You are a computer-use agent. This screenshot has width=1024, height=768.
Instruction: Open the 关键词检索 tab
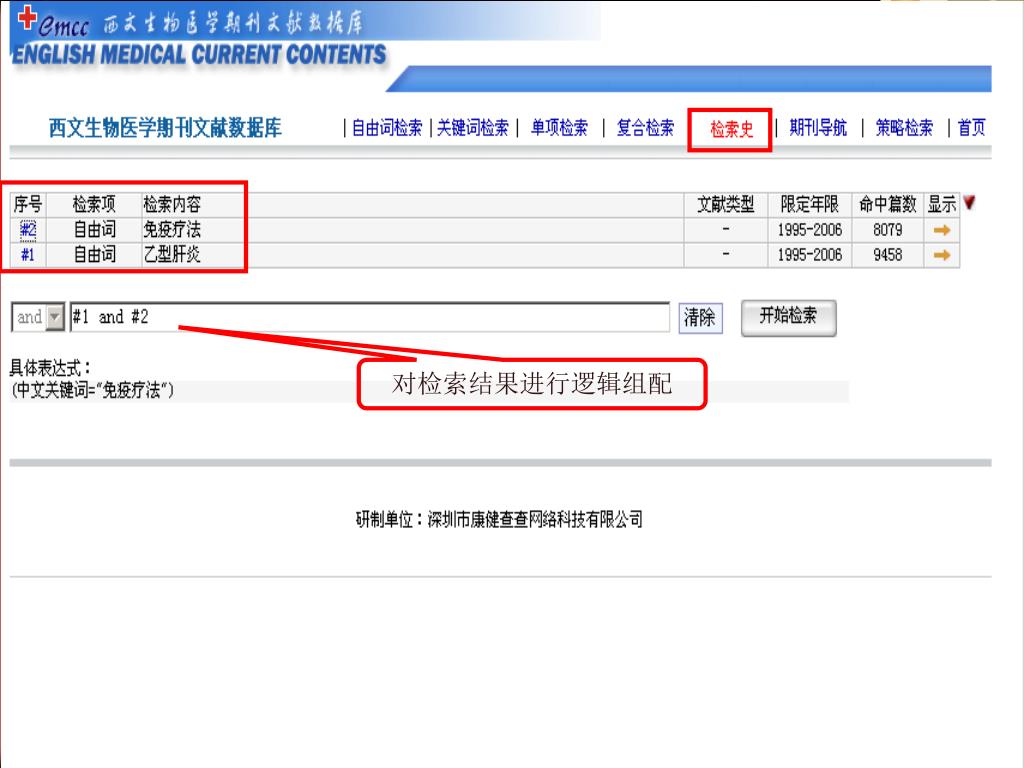point(473,127)
